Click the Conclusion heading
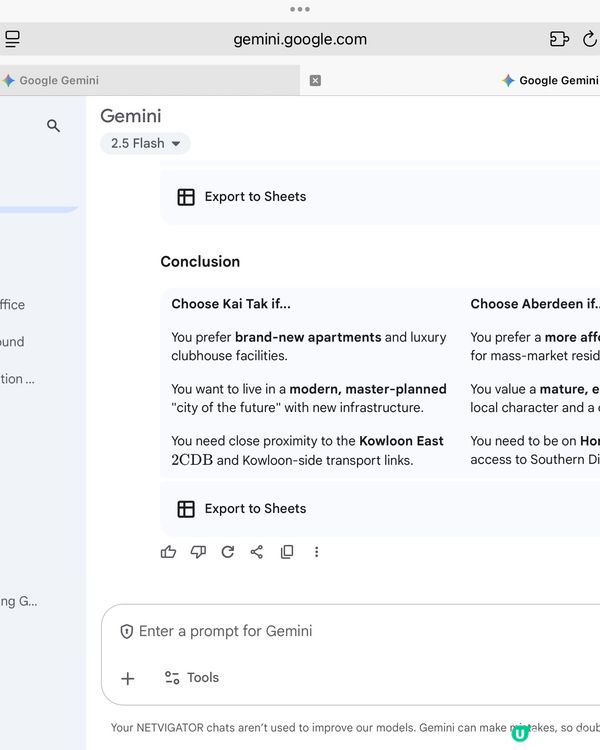Screen dimensions: 600x750 [x=200, y=262]
